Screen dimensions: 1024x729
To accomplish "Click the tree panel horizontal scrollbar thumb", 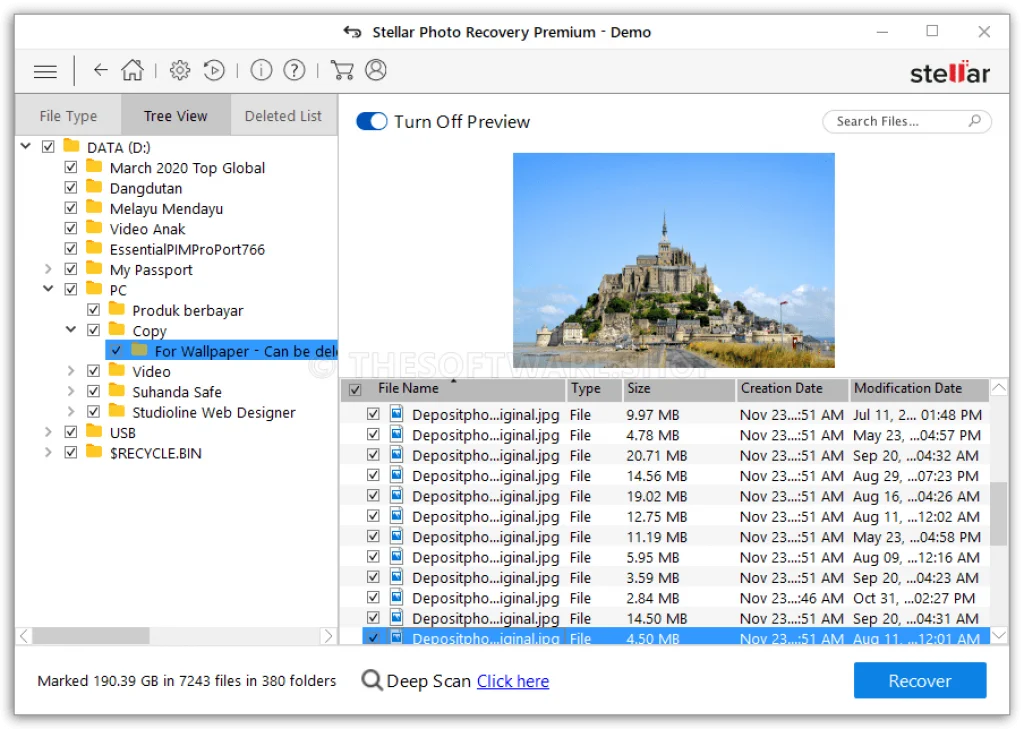I will tap(91, 636).
